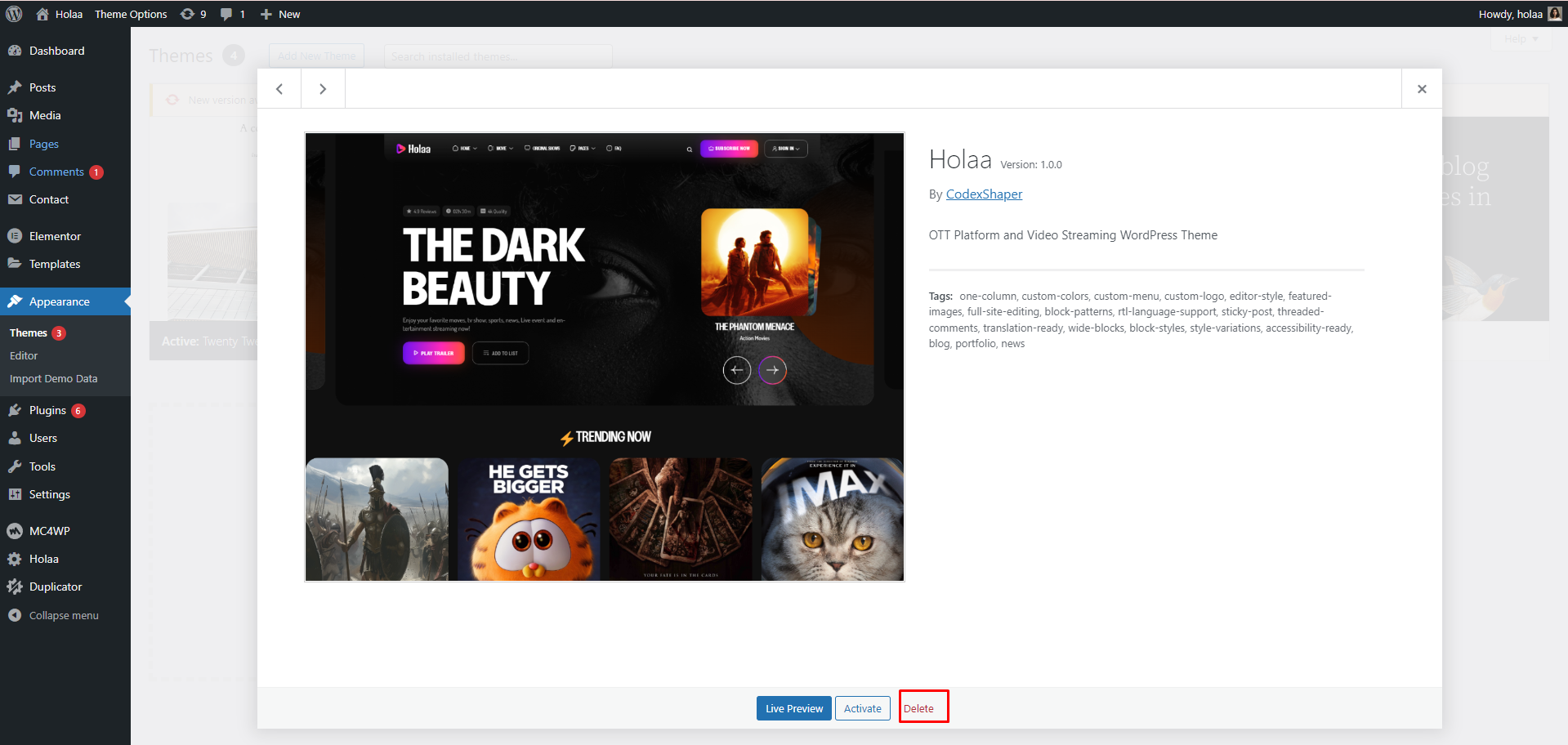Open the New content menu
The width and height of the screenshot is (1568, 745).
click(x=280, y=14)
